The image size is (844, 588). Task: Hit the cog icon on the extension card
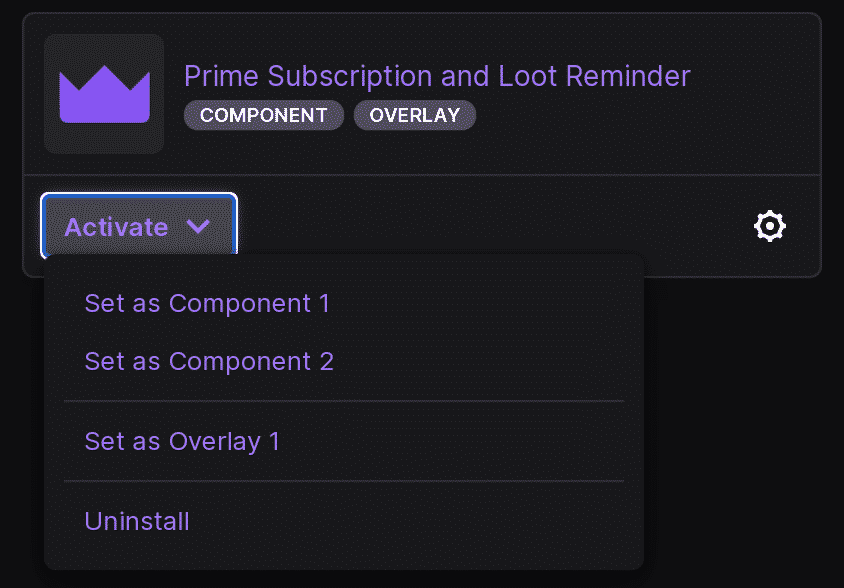click(x=769, y=227)
